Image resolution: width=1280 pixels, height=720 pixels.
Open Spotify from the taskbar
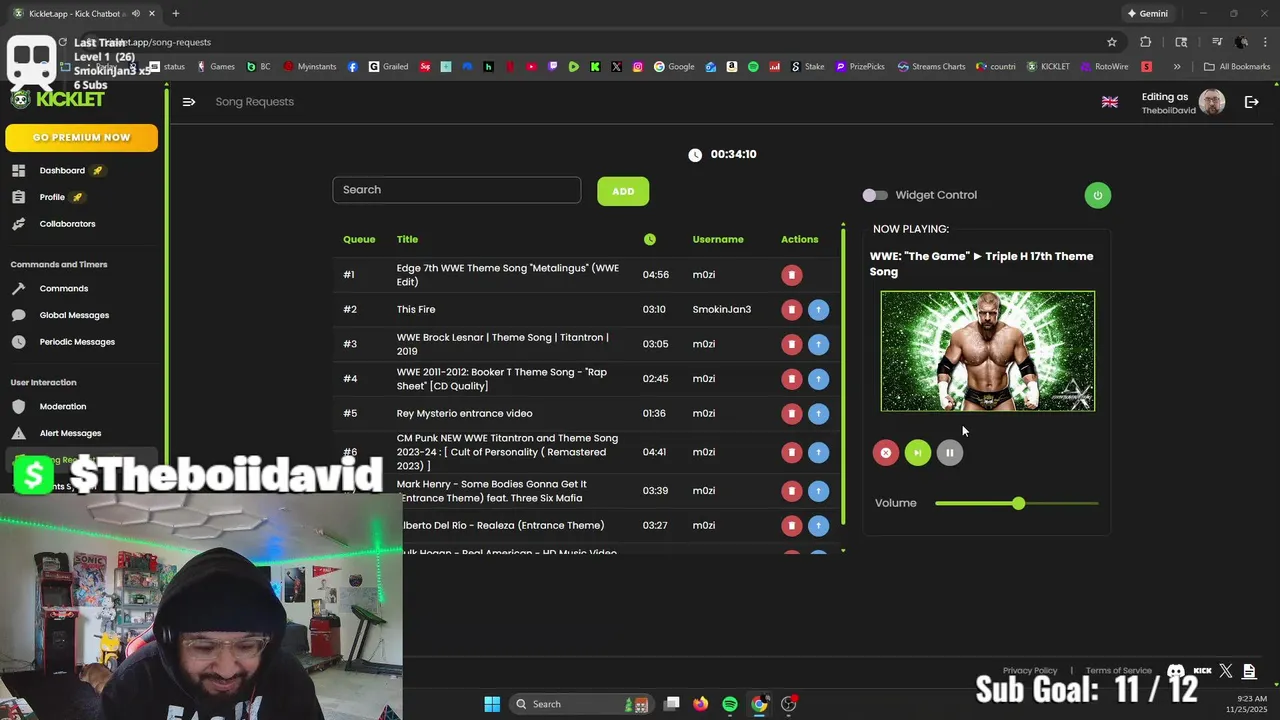tap(730, 704)
